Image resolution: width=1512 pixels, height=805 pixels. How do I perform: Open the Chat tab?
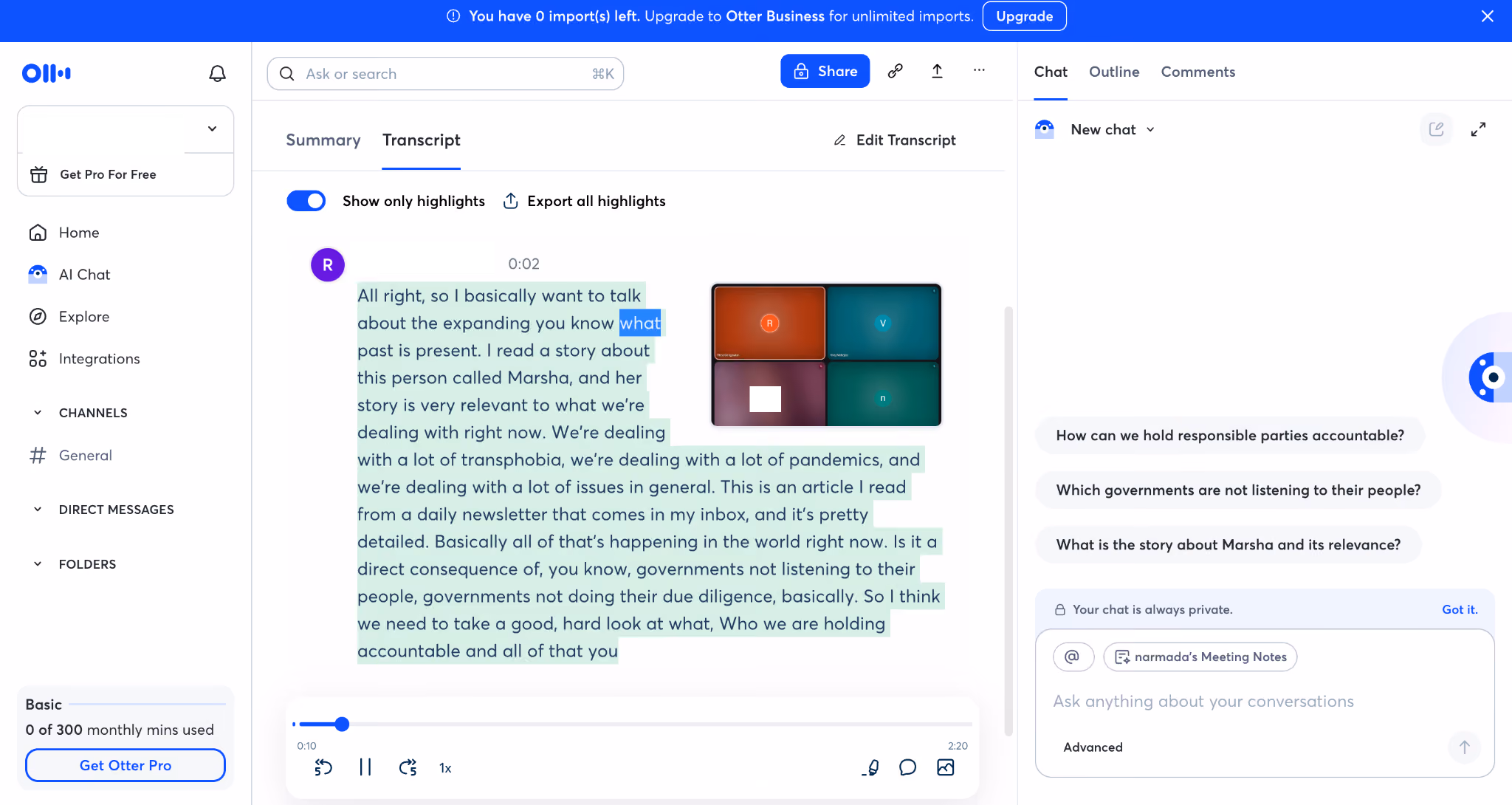(1051, 72)
